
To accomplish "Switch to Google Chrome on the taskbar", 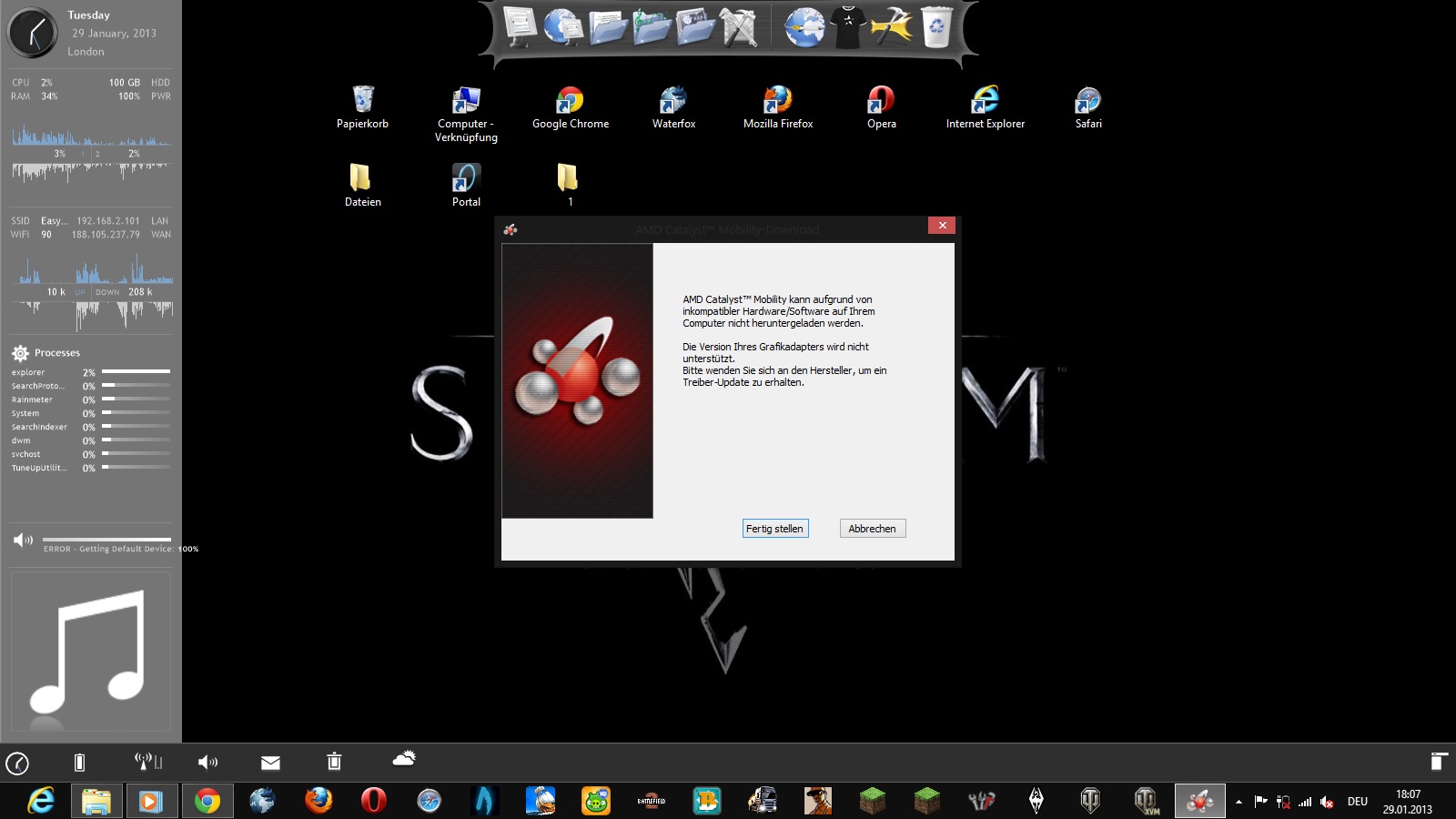I will [207, 801].
